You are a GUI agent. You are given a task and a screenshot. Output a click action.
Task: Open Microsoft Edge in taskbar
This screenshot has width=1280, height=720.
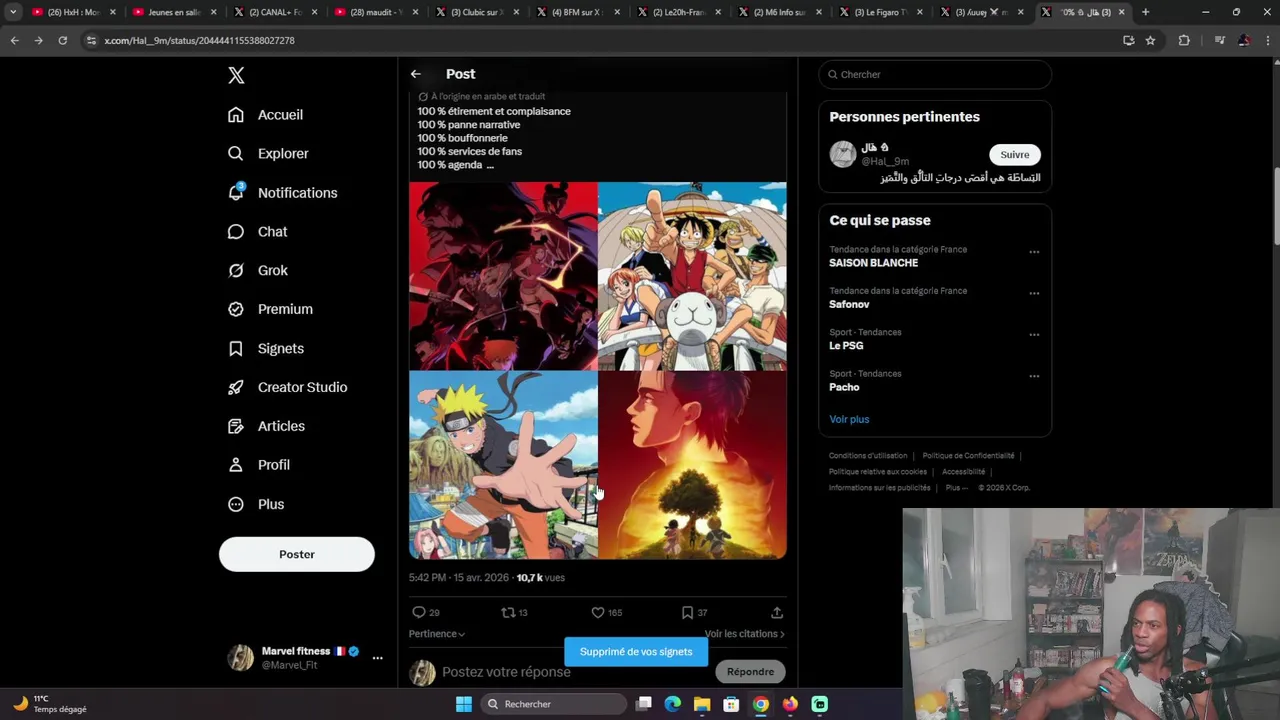673,704
